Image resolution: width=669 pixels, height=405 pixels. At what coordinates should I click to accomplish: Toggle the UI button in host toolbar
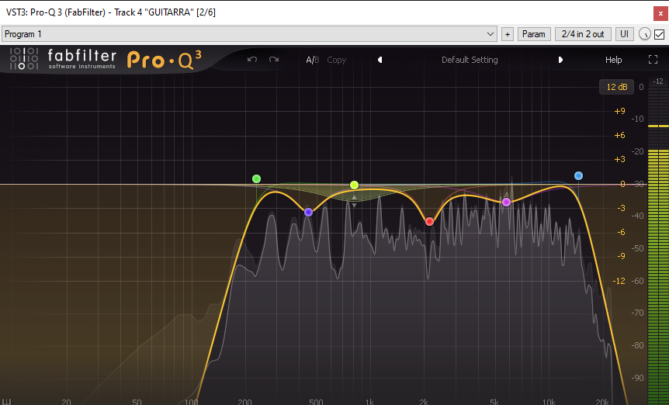point(623,34)
